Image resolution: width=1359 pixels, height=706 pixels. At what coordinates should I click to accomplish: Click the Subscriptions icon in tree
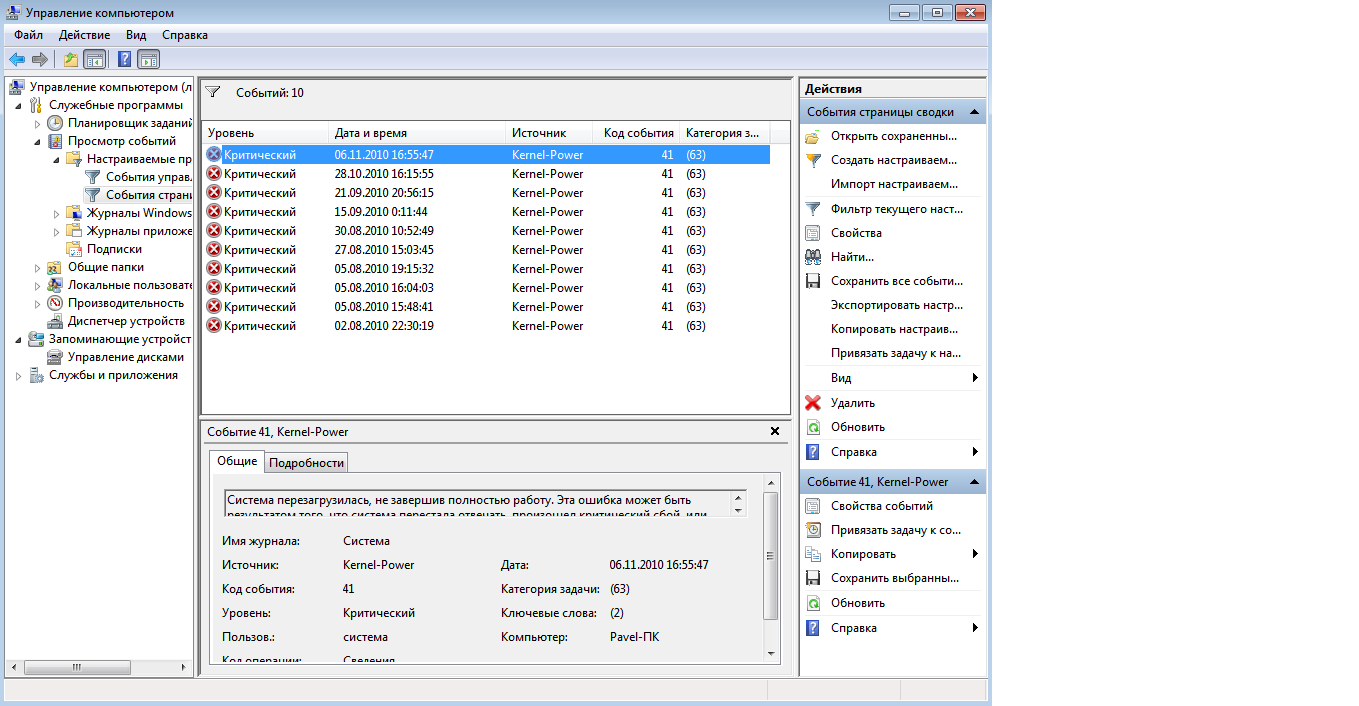(x=74, y=249)
